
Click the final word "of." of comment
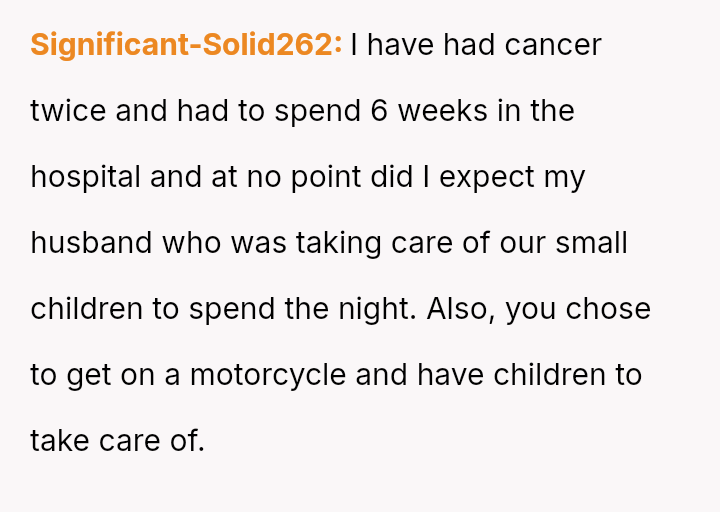pos(187,441)
